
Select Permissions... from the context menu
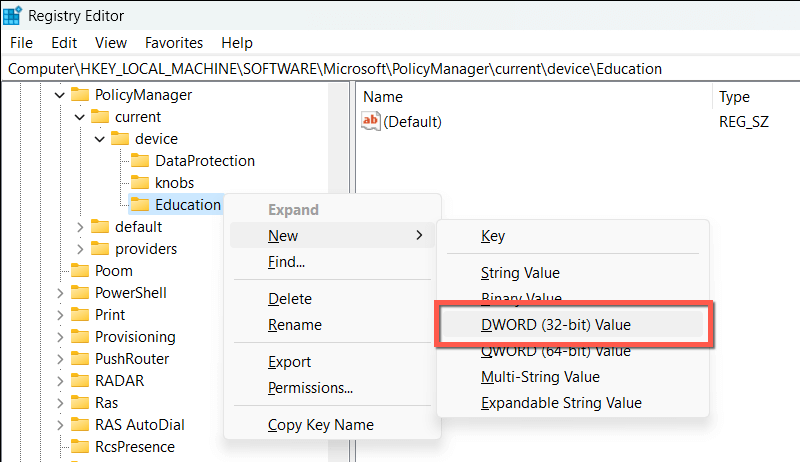pyautogui.click(x=310, y=388)
